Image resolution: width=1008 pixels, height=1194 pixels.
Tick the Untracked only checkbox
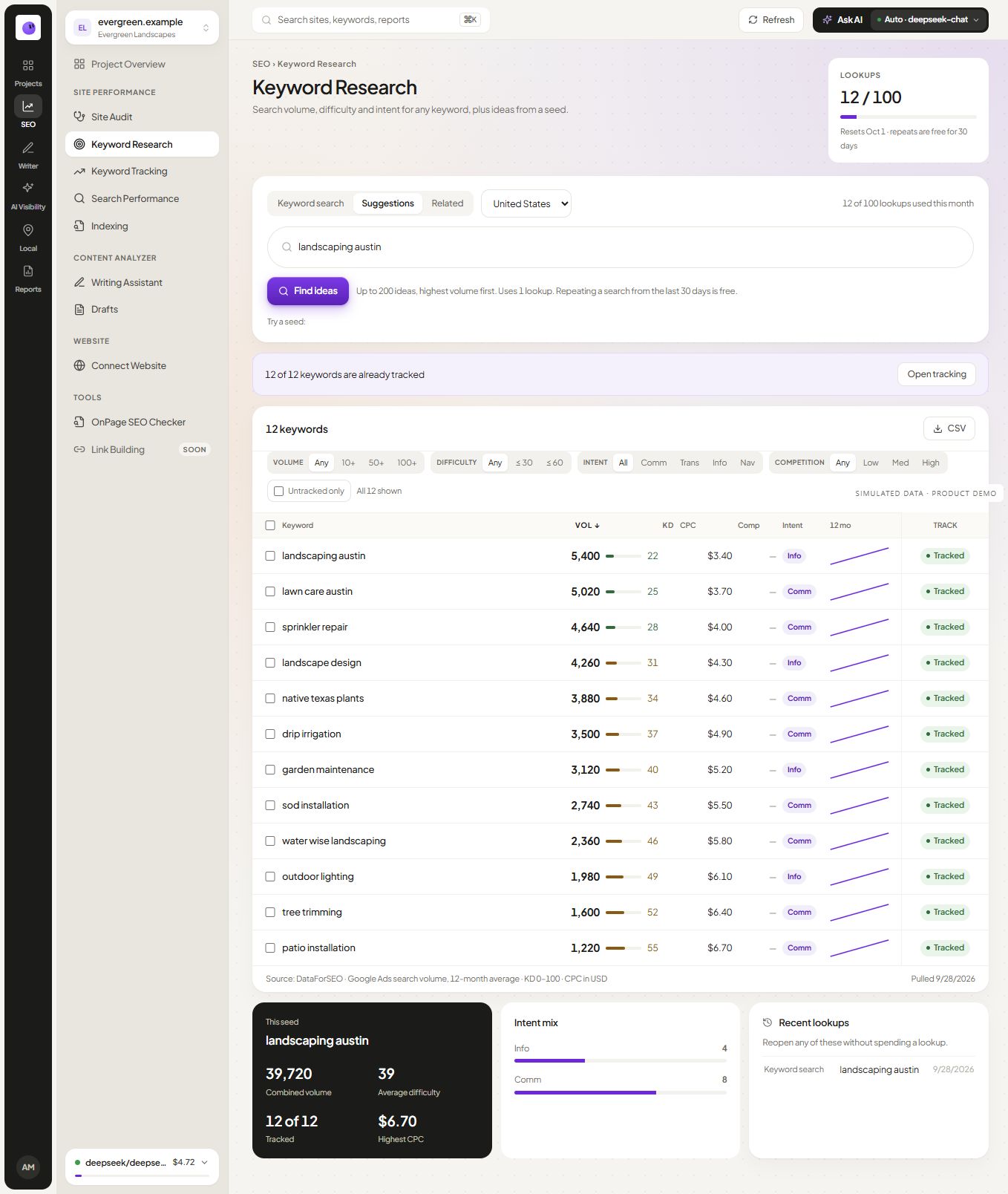279,491
